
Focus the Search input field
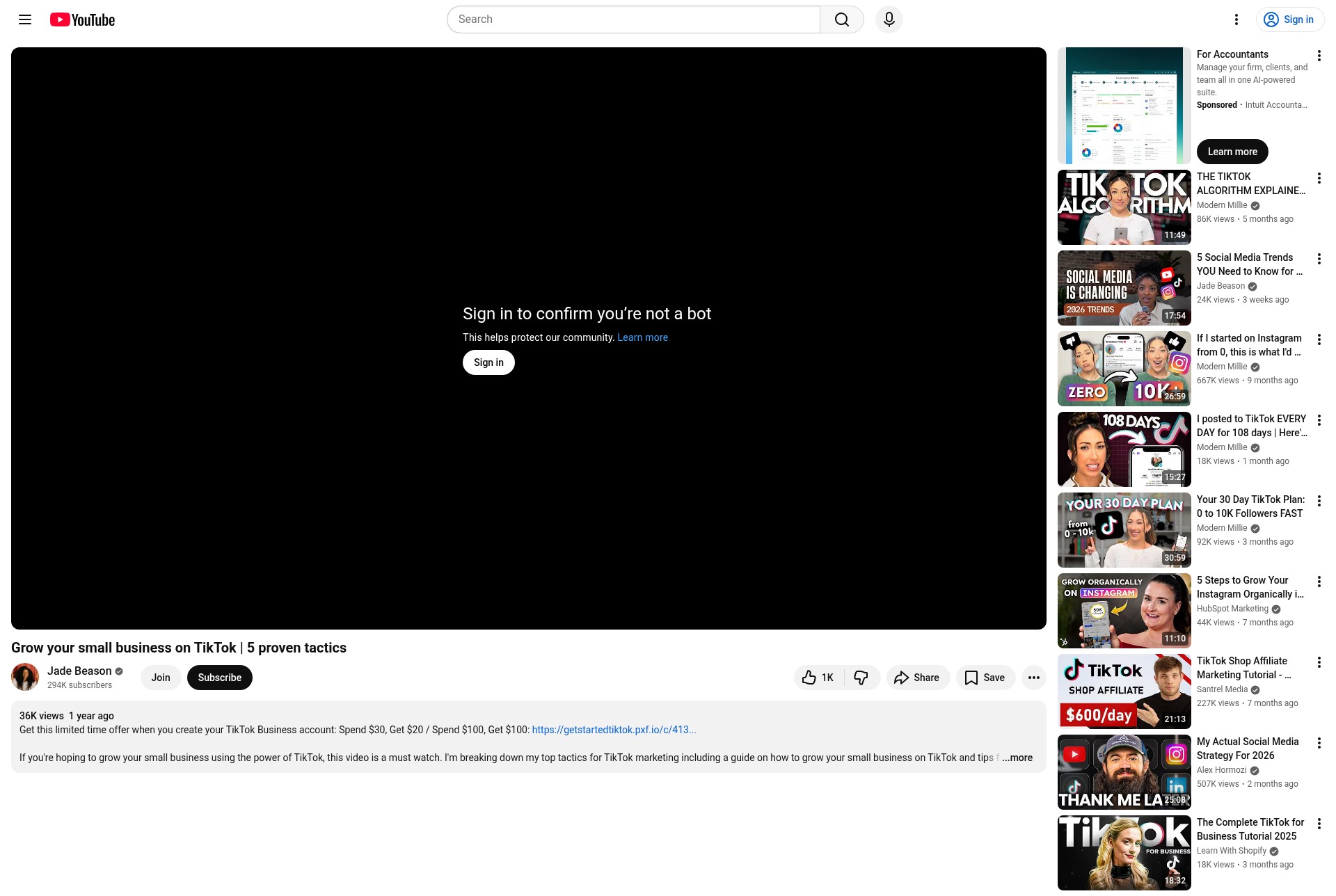633,19
